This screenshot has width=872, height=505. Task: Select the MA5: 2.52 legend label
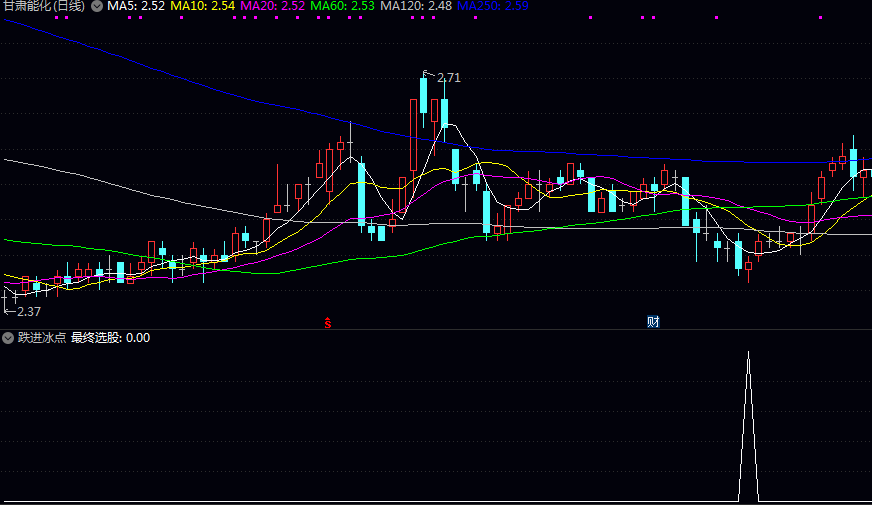[x=136, y=6]
